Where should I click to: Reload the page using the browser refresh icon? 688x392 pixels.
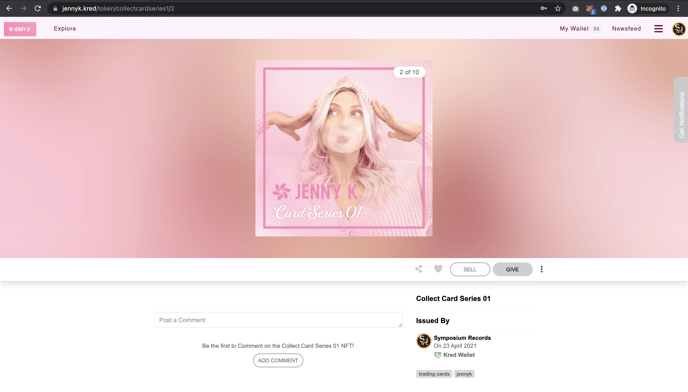click(x=38, y=8)
